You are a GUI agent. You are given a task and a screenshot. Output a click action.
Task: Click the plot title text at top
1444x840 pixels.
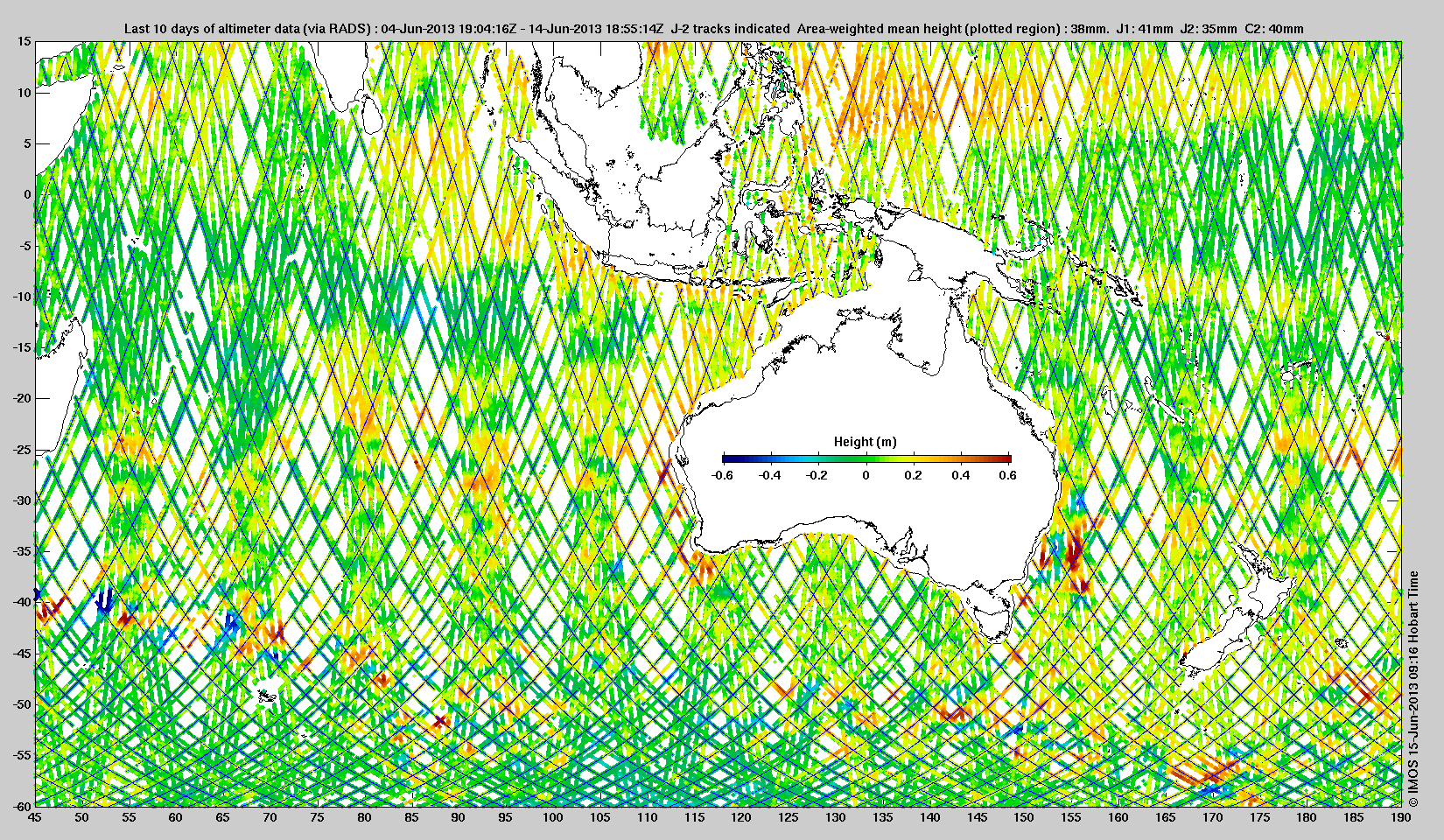tap(713, 29)
